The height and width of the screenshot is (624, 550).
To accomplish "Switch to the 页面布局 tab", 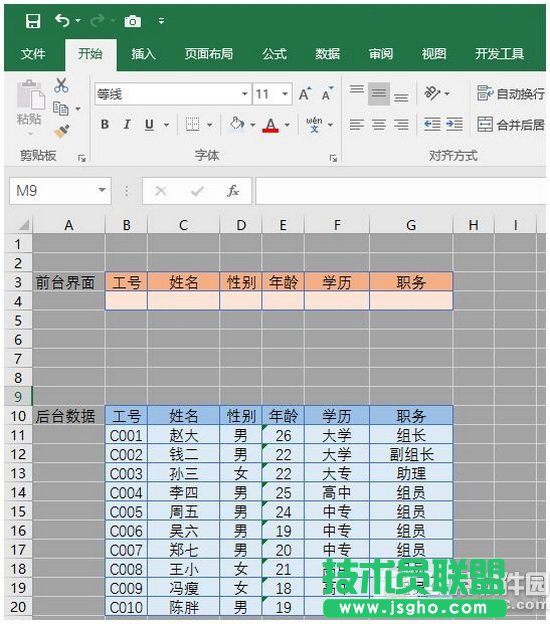I will [209, 54].
